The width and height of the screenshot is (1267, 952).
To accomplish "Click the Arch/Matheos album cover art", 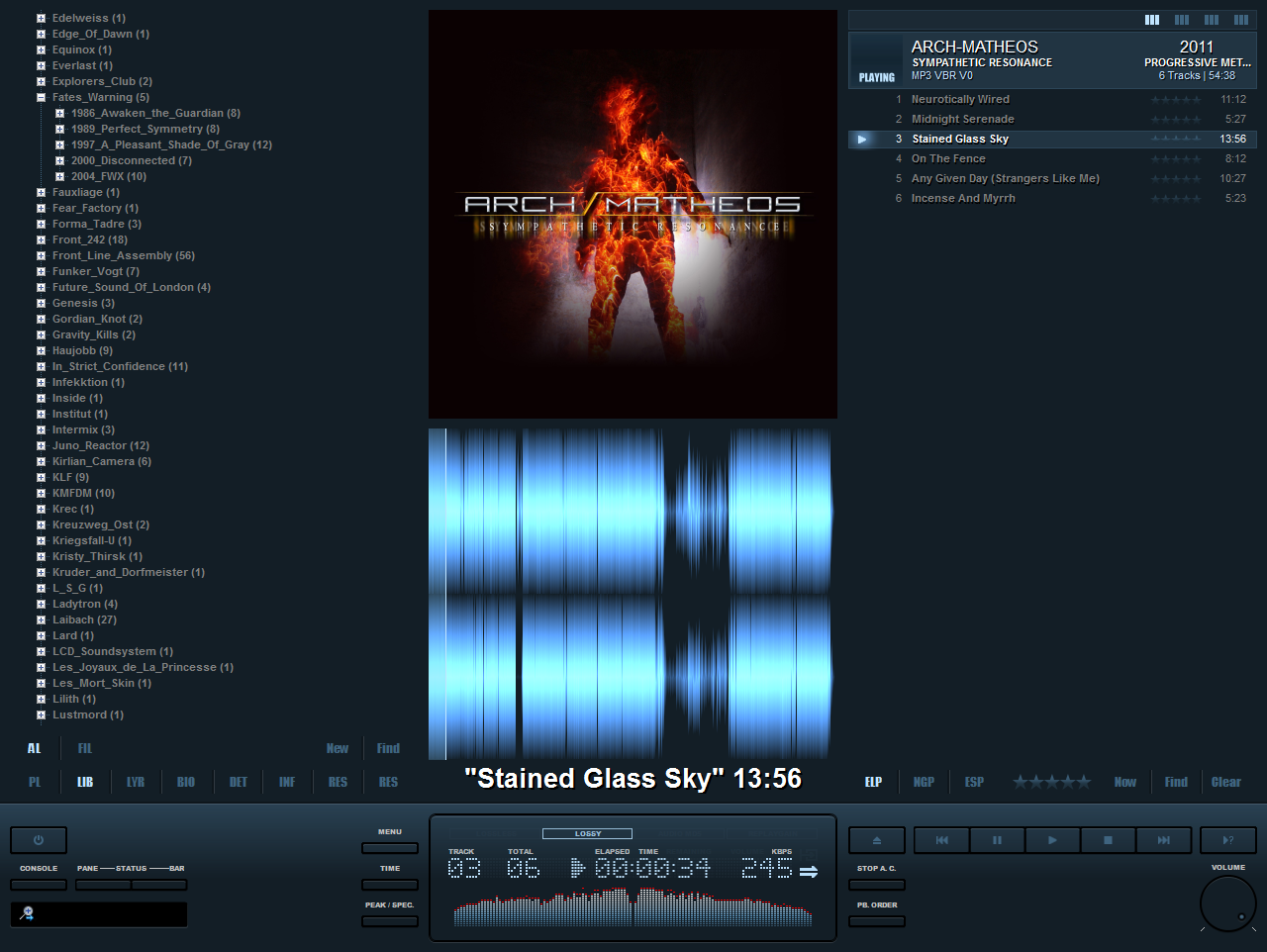I will click(633, 214).
